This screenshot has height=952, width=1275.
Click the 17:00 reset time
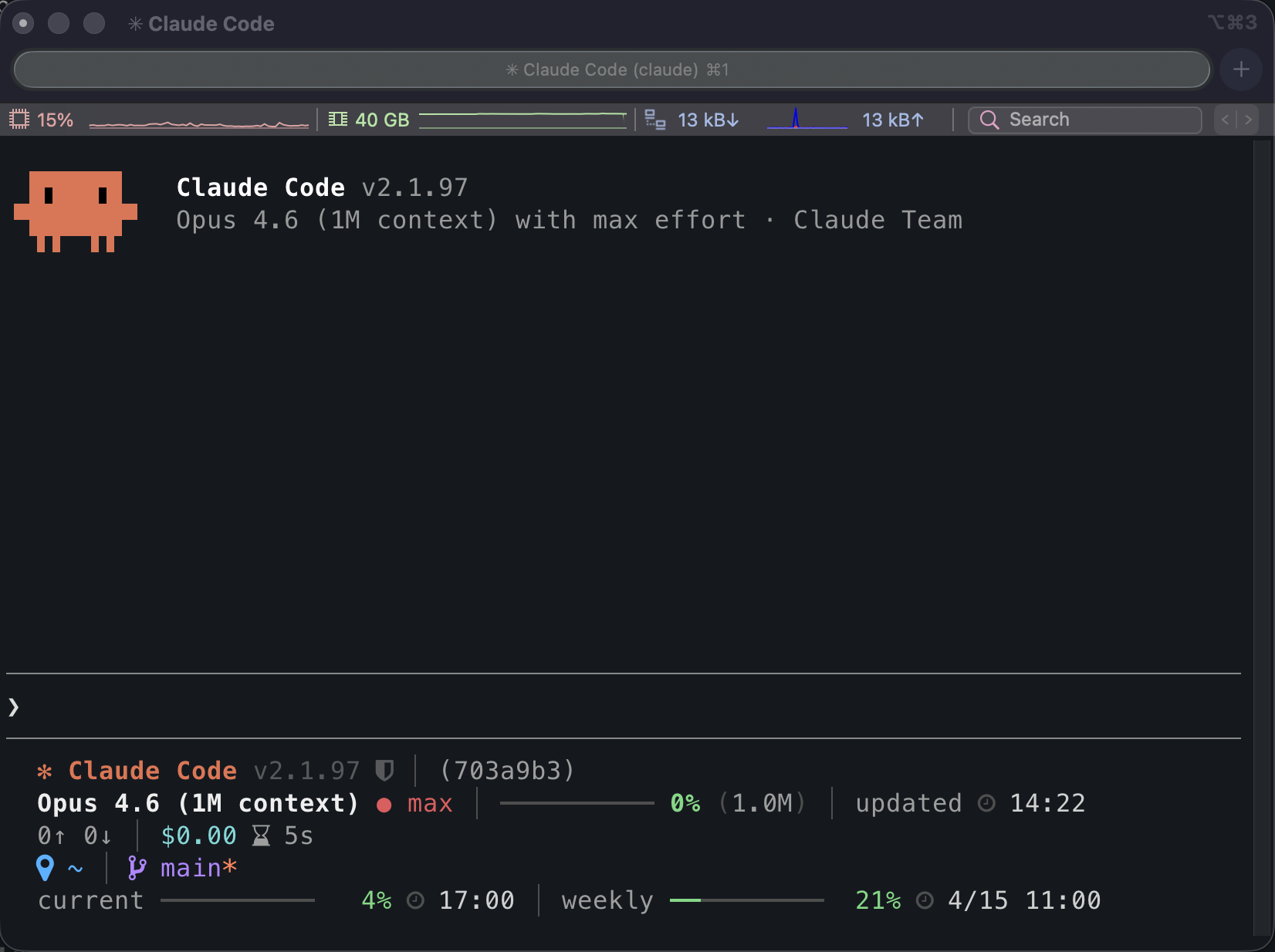pos(477,900)
